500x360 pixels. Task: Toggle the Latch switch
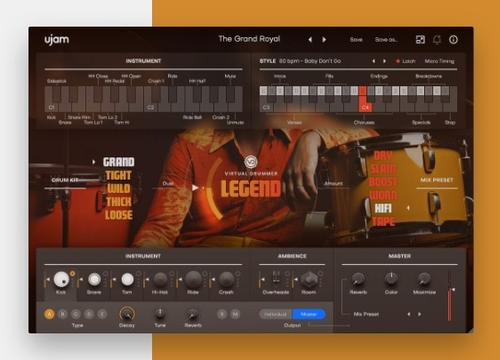[x=405, y=61]
